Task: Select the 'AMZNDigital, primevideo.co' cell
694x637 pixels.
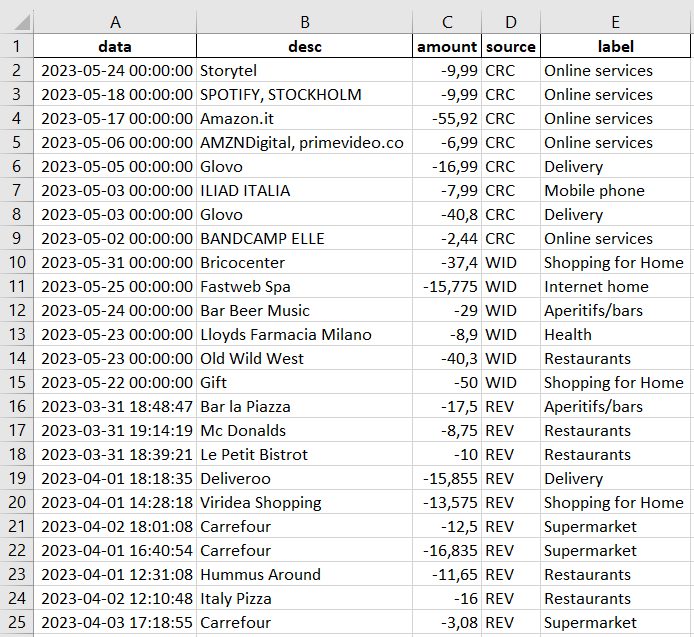Action: tap(305, 142)
